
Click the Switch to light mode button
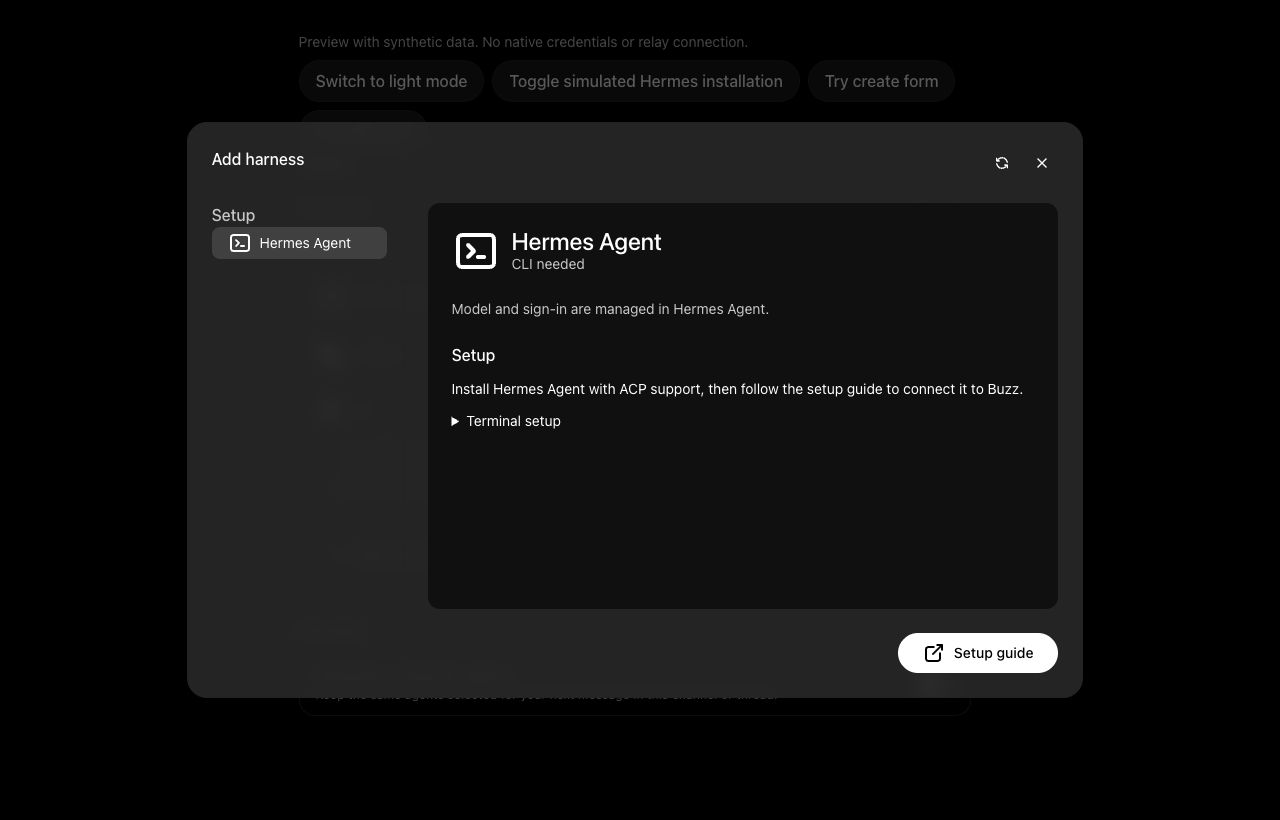(x=391, y=81)
